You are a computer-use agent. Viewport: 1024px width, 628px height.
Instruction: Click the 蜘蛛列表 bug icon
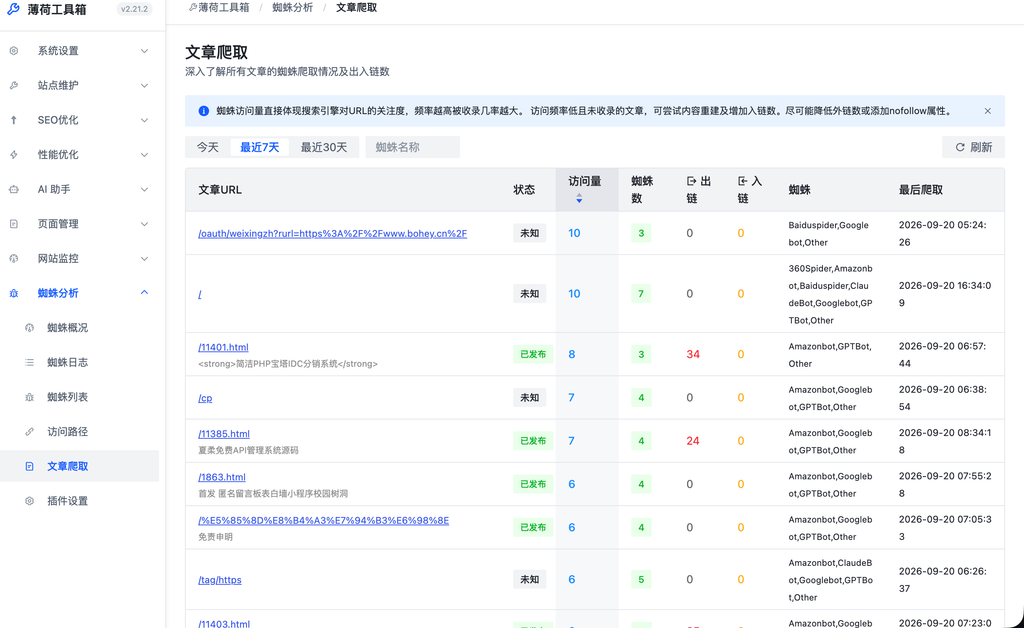[29, 397]
